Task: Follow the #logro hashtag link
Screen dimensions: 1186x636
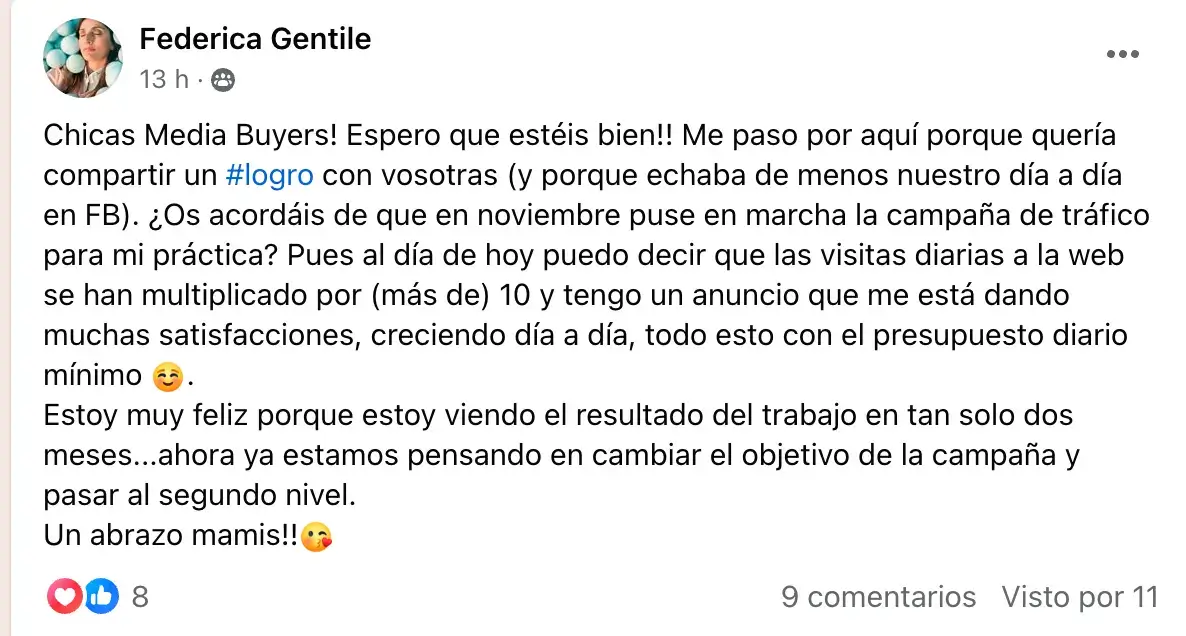Action: 269,174
